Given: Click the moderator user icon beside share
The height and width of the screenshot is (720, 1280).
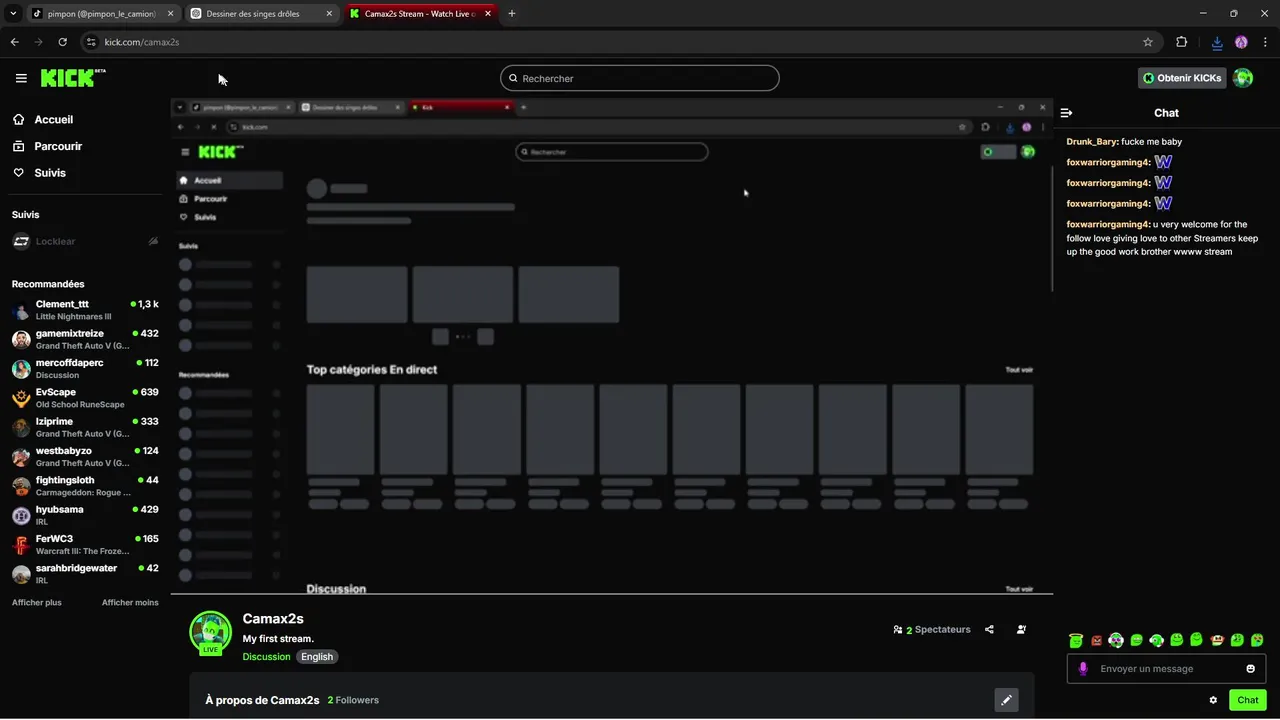Looking at the screenshot, I should pyautogui.click(x=1021, y=630).
